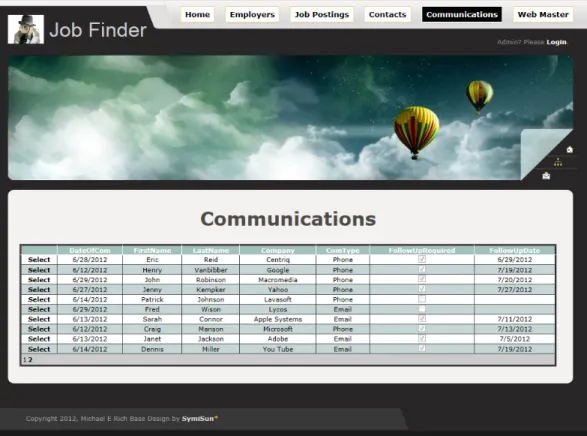The height and width of the screenshot is (436, 587).
Task: Open the sitemap icon on banner corner
Action: 558,162
